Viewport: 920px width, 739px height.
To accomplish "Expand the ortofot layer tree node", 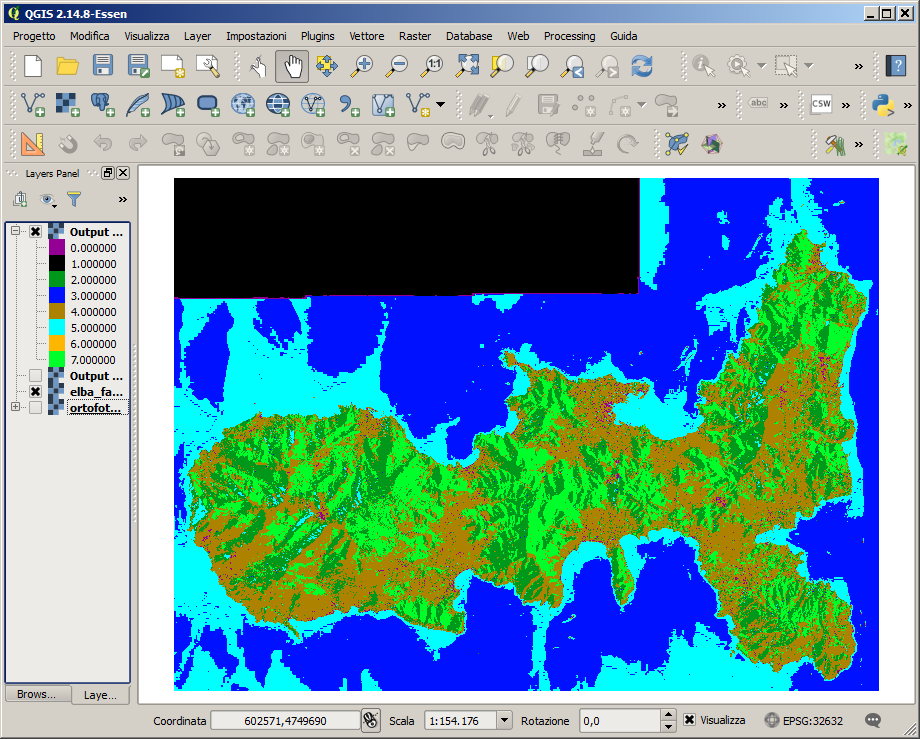I will [15, 407].
